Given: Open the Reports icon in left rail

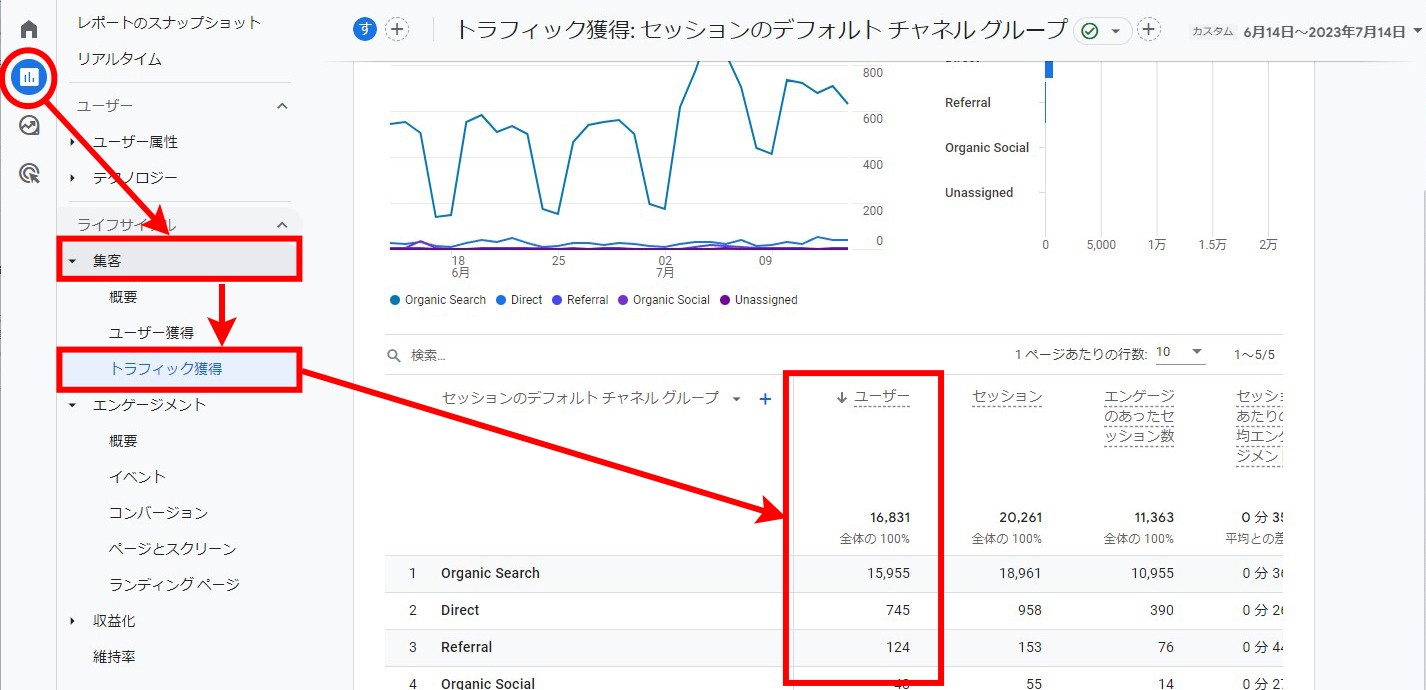Looking at the screenshot, I should (29, 77).
